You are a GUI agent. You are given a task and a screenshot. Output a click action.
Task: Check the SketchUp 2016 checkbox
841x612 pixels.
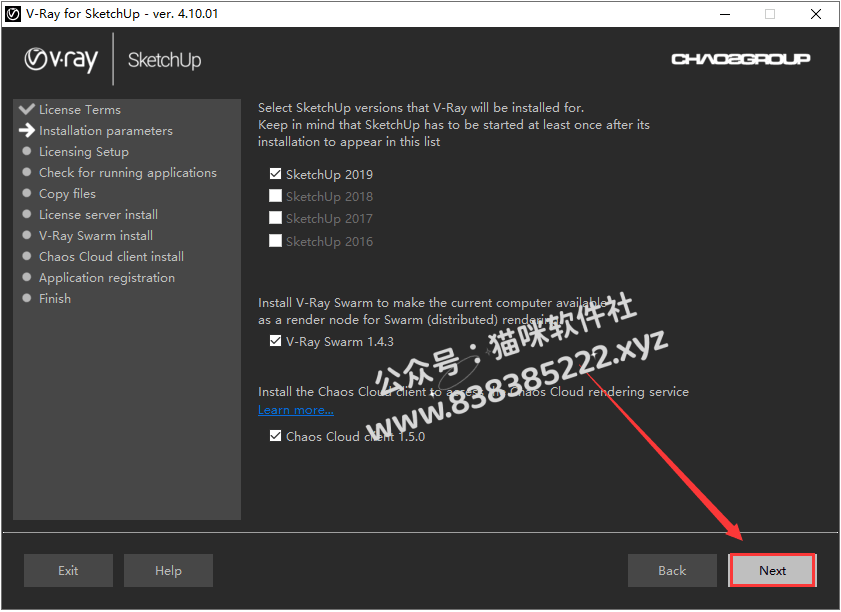coord(275,241)
